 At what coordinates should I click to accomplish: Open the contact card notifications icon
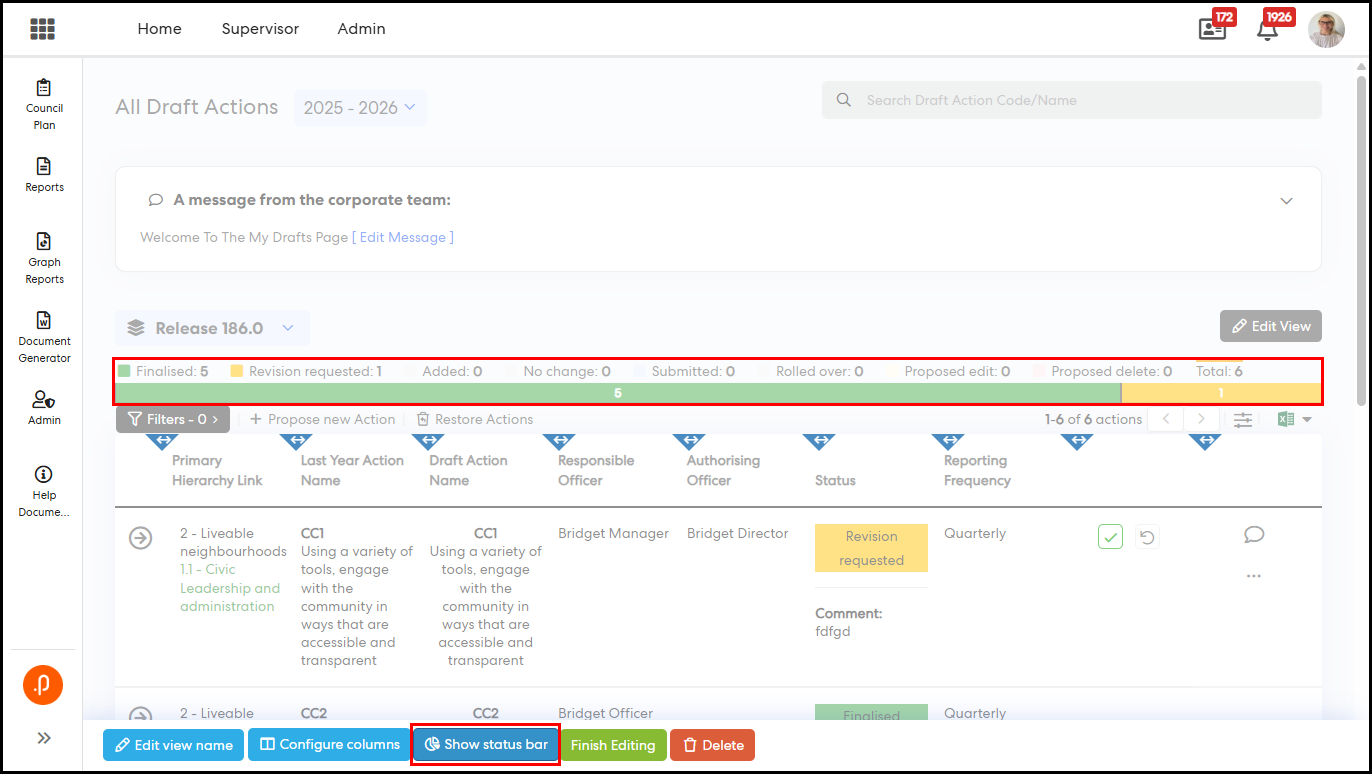[1212, 29]
